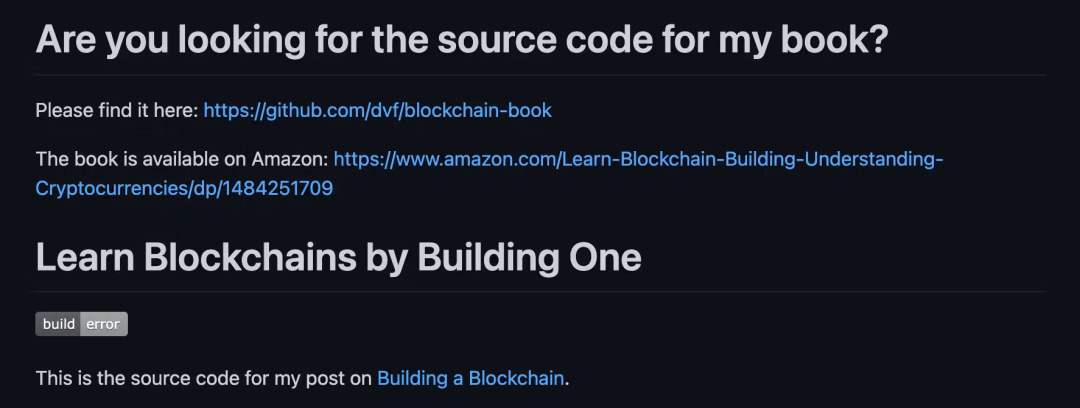Click the 'Please find it here:' text
Image resolution: width=1080 pixels, height=408 pixels.
pyautogui.click(x=117, y=110)
